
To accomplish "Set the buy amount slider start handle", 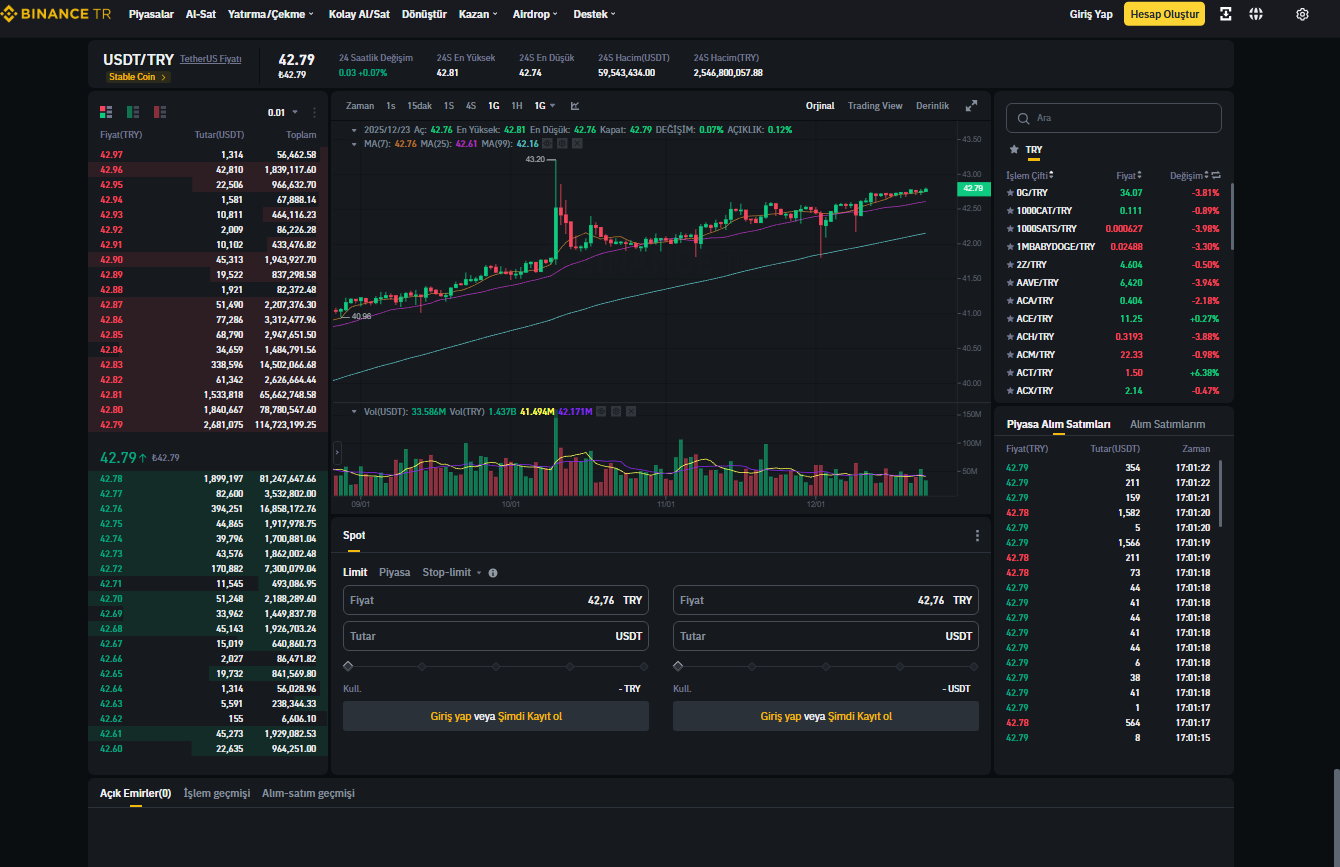I will (348, 666).
